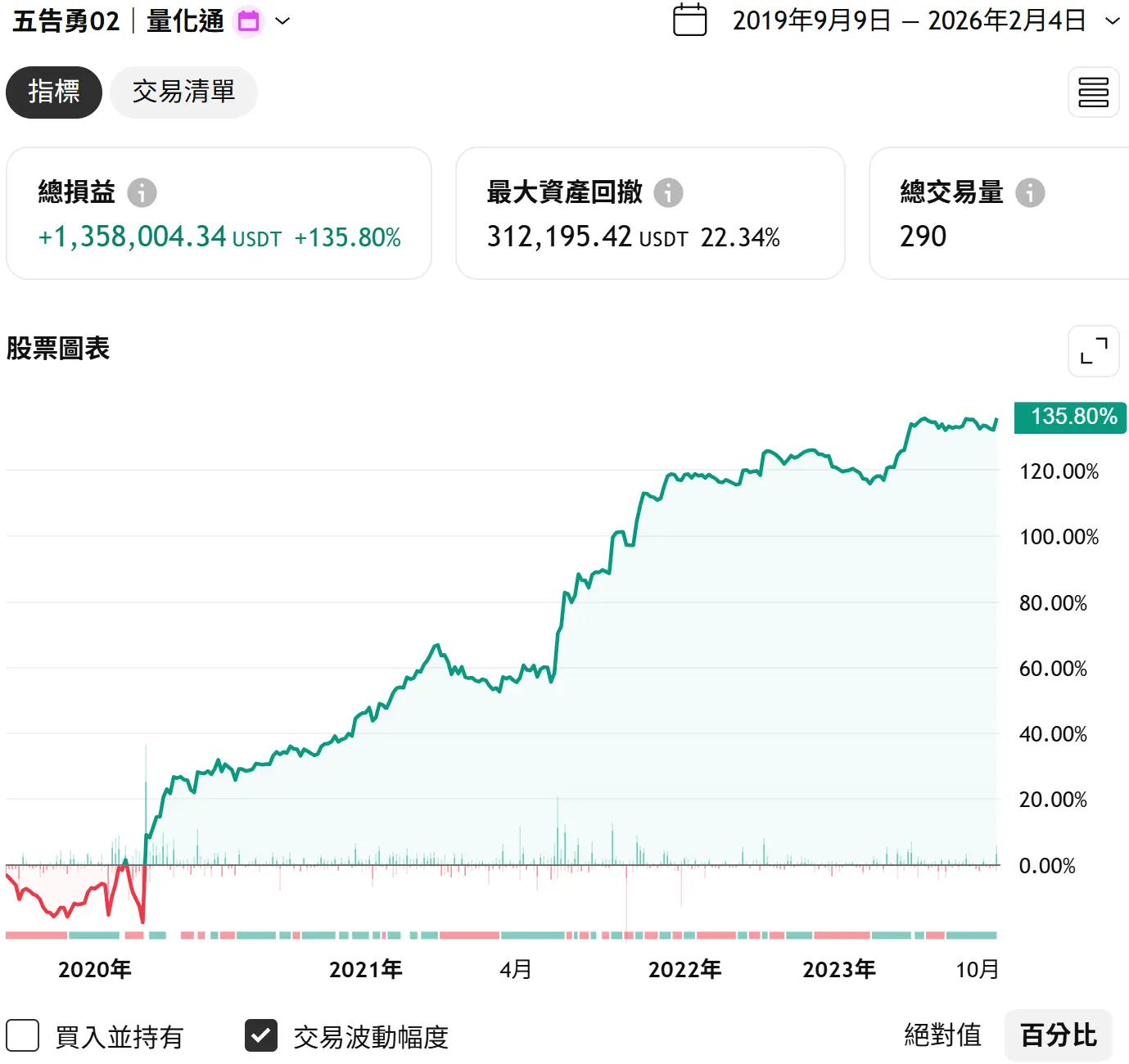Enable the 買入並持有 checkbox
This screenshot has width=1129, height=1064.
click(x=23, y=1035)
